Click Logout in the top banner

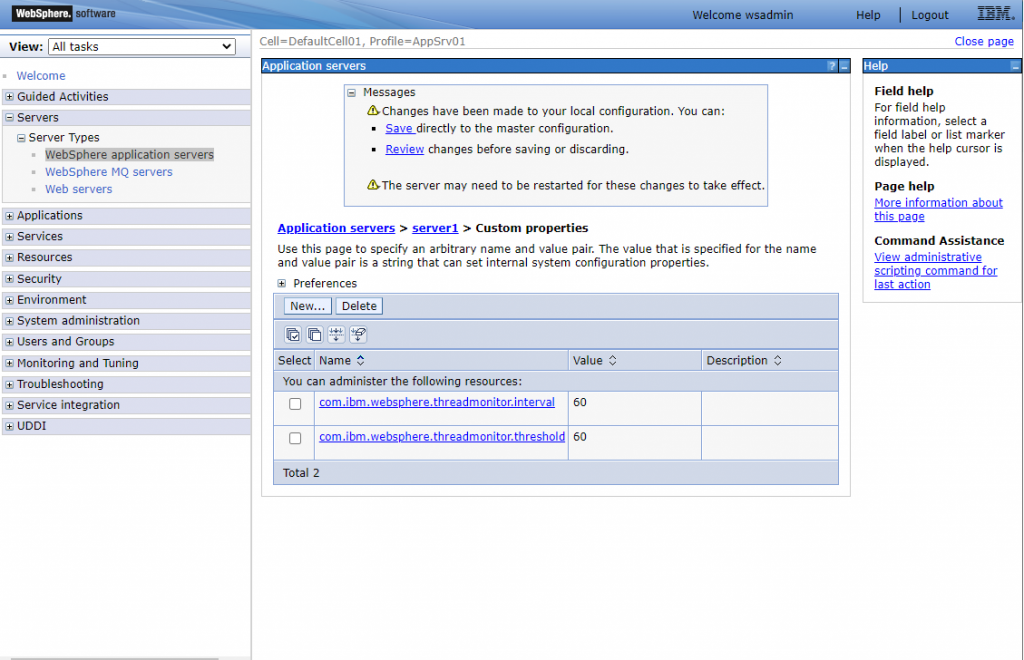pos(930,15)
